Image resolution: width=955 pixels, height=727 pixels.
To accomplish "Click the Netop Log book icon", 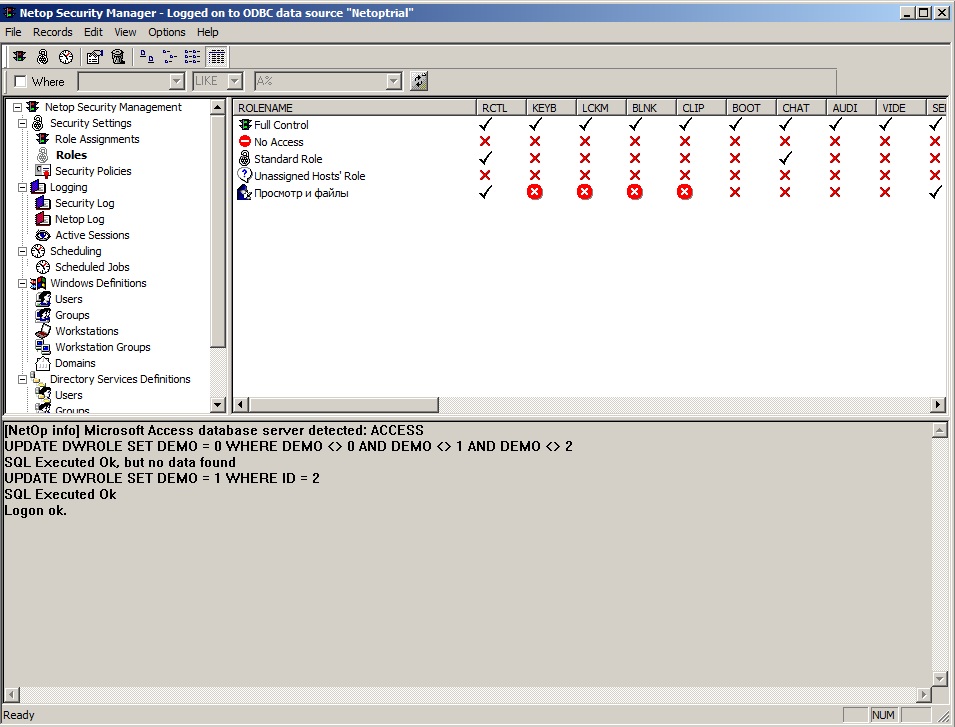I will point(43,219).
